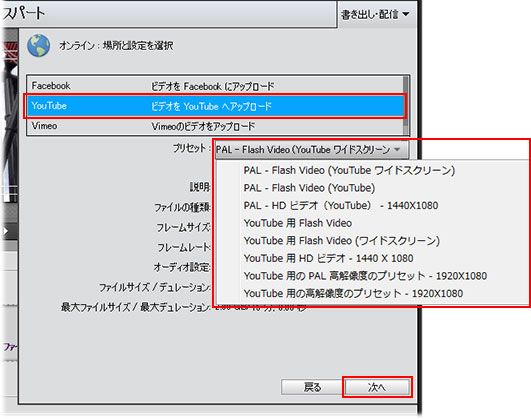The height and width of the screenshot is (419, 531).
Task: Click the globe online icon
Action: tap(39, 45)
